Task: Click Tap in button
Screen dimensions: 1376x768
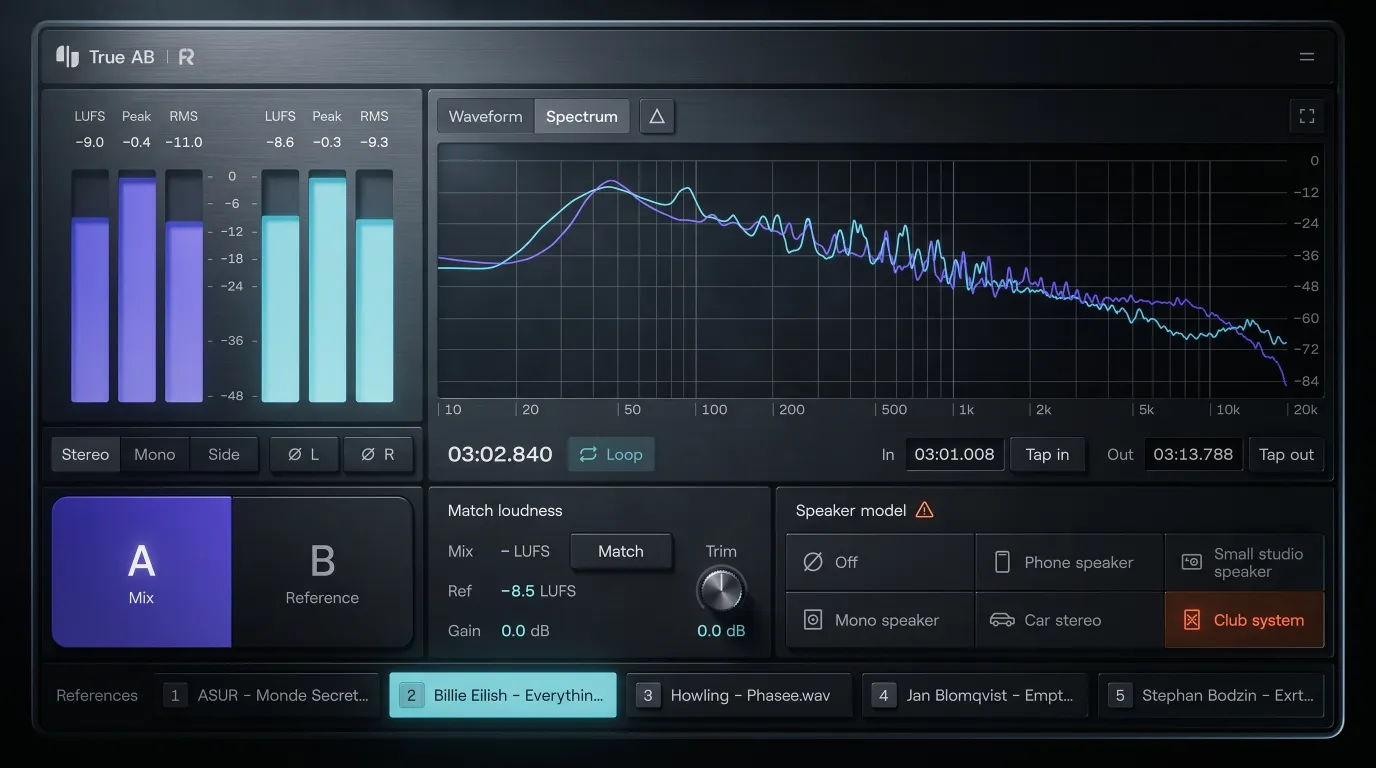Action: click(x=1047, y=454)
